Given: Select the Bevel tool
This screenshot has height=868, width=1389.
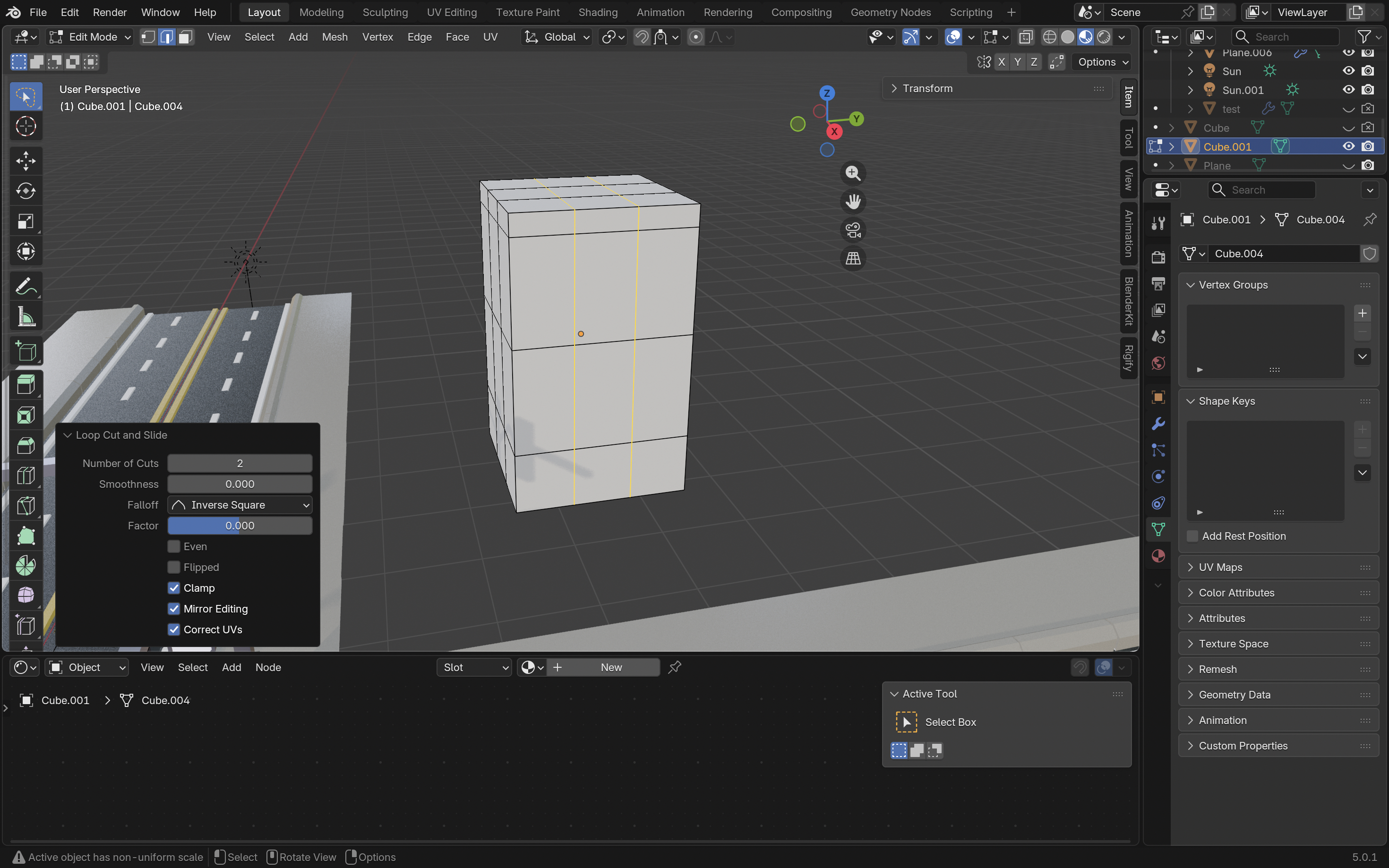Looking at the screenshot, I should coord(26,445).
